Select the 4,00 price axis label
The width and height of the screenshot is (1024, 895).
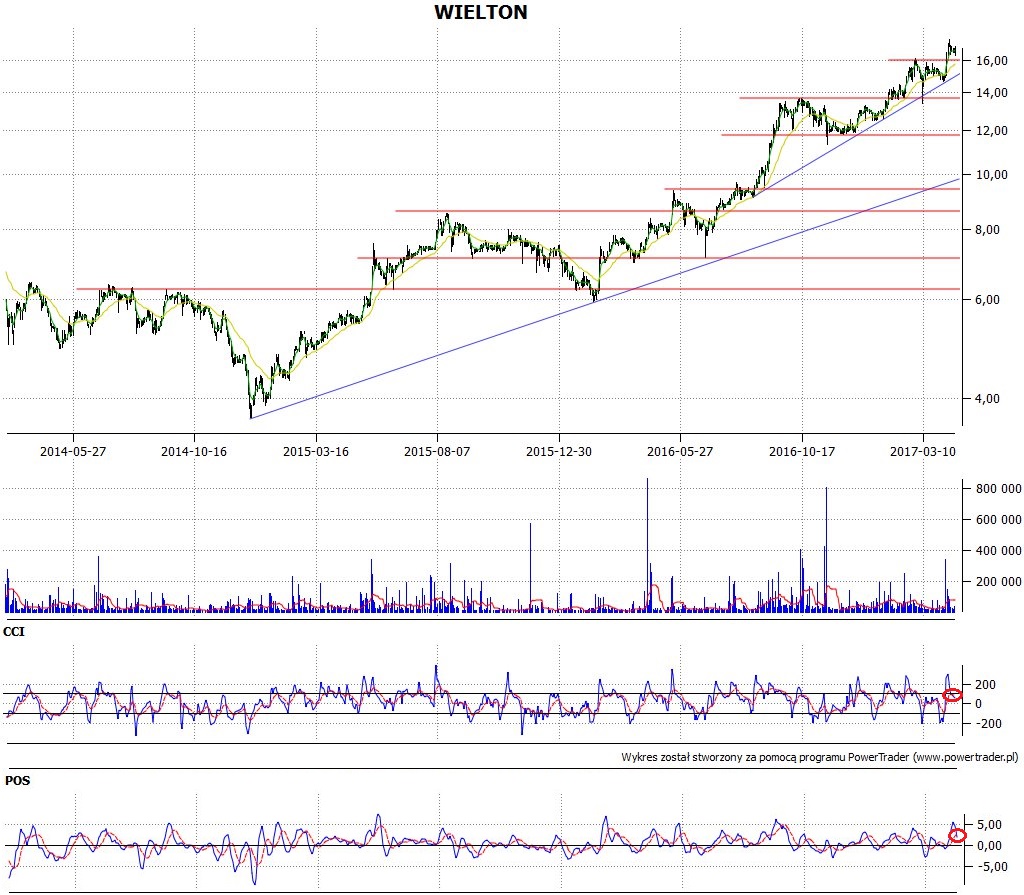pyautogui.click(x=987, y=399)
